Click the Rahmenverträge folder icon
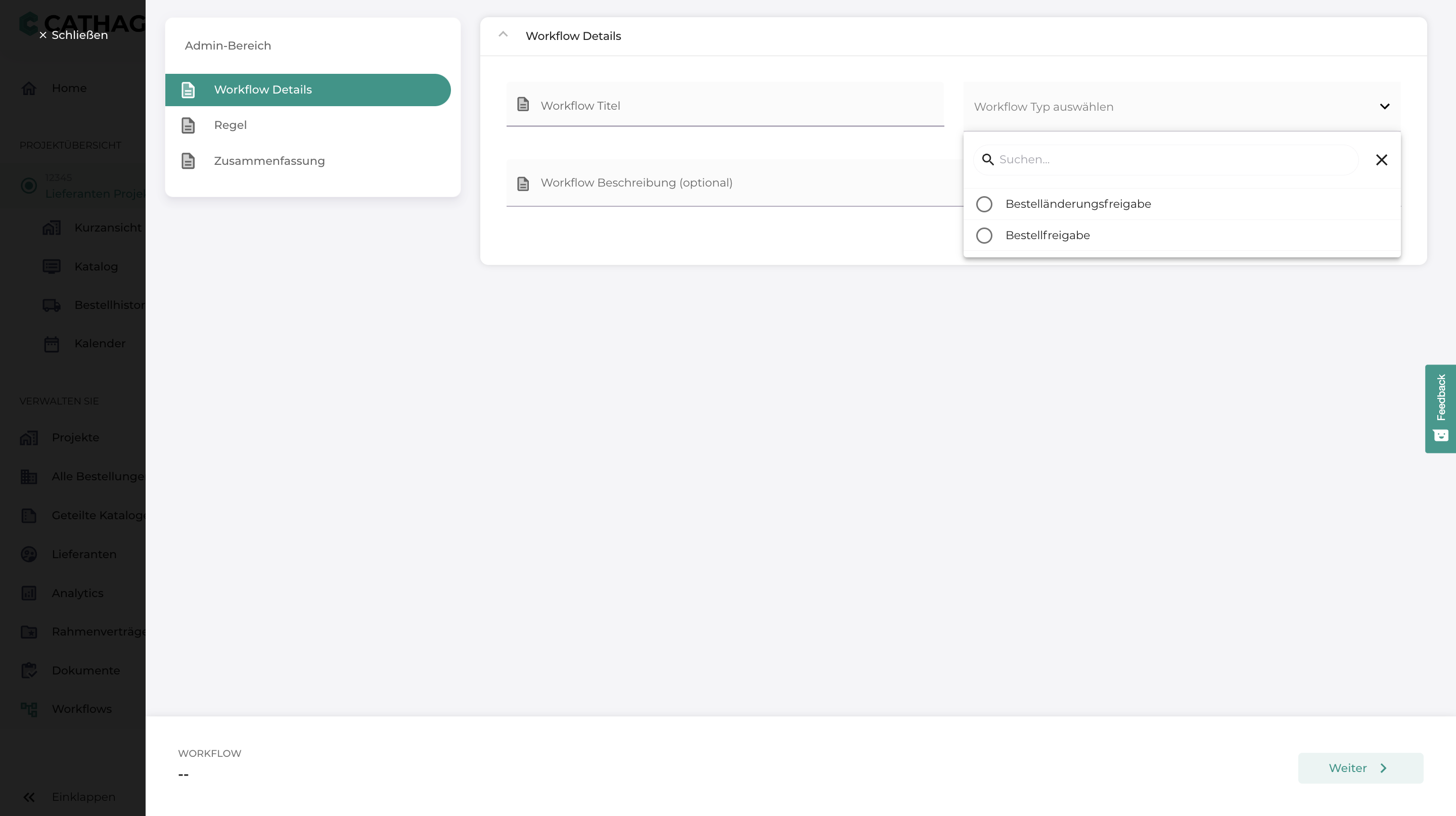Viewport: 1456px width, 816px height. pyautogui.click(x=29, y=632)
